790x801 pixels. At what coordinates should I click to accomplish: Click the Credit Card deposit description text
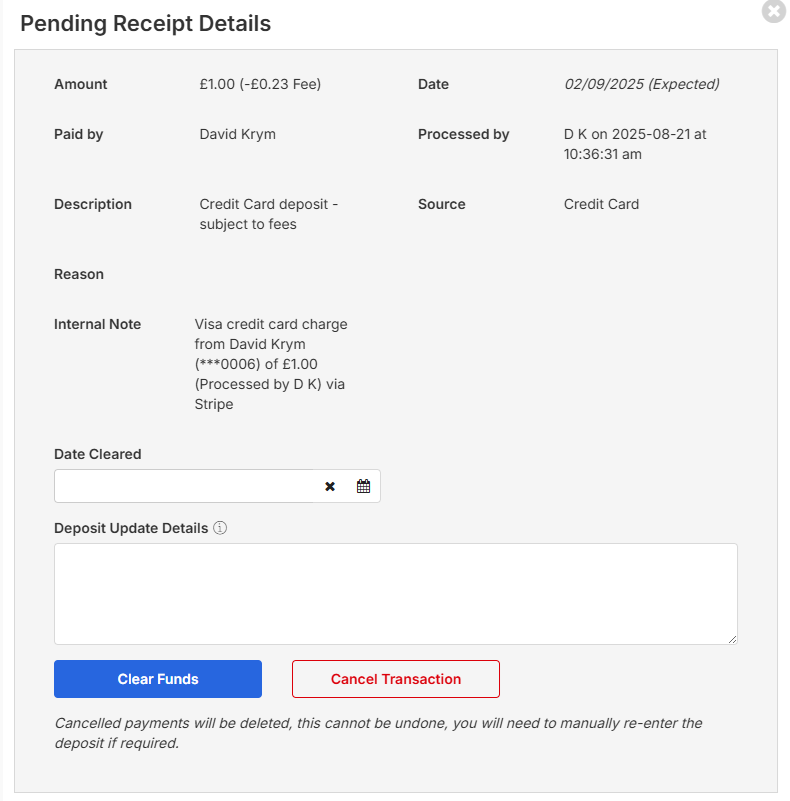coord(269,214)
